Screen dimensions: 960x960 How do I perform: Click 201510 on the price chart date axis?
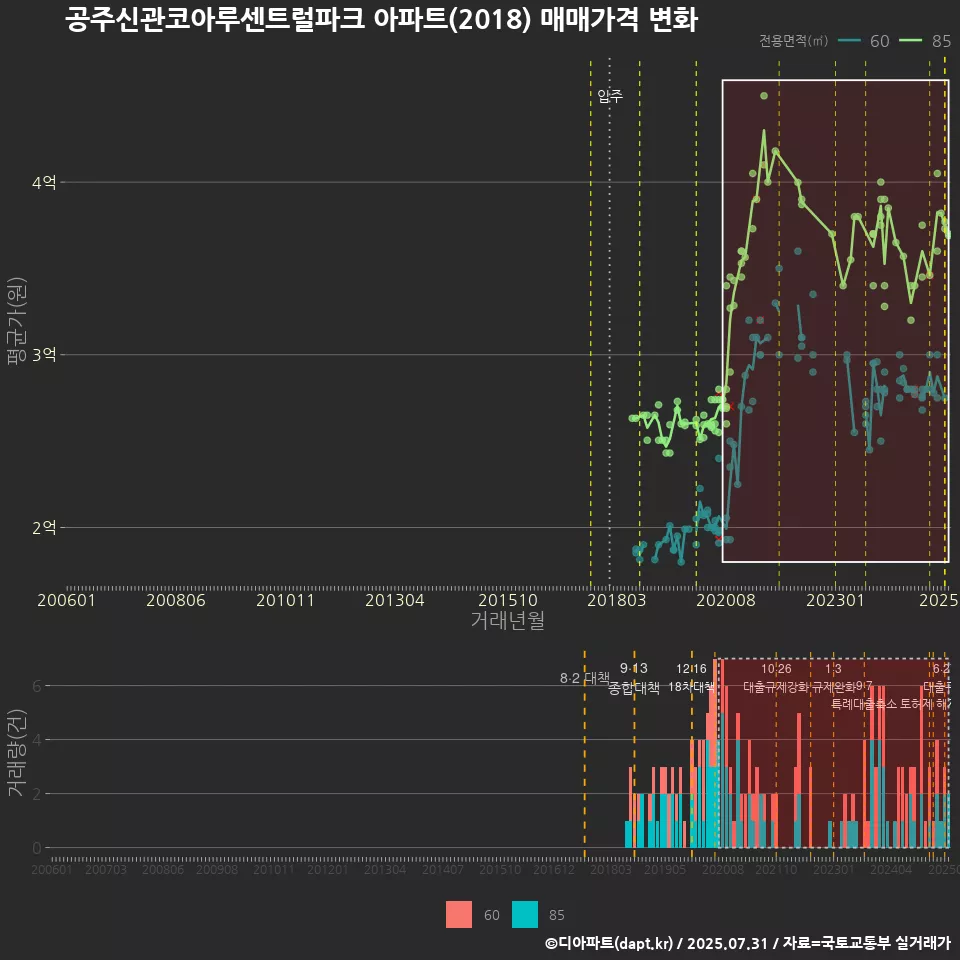(x=508, y=600)
